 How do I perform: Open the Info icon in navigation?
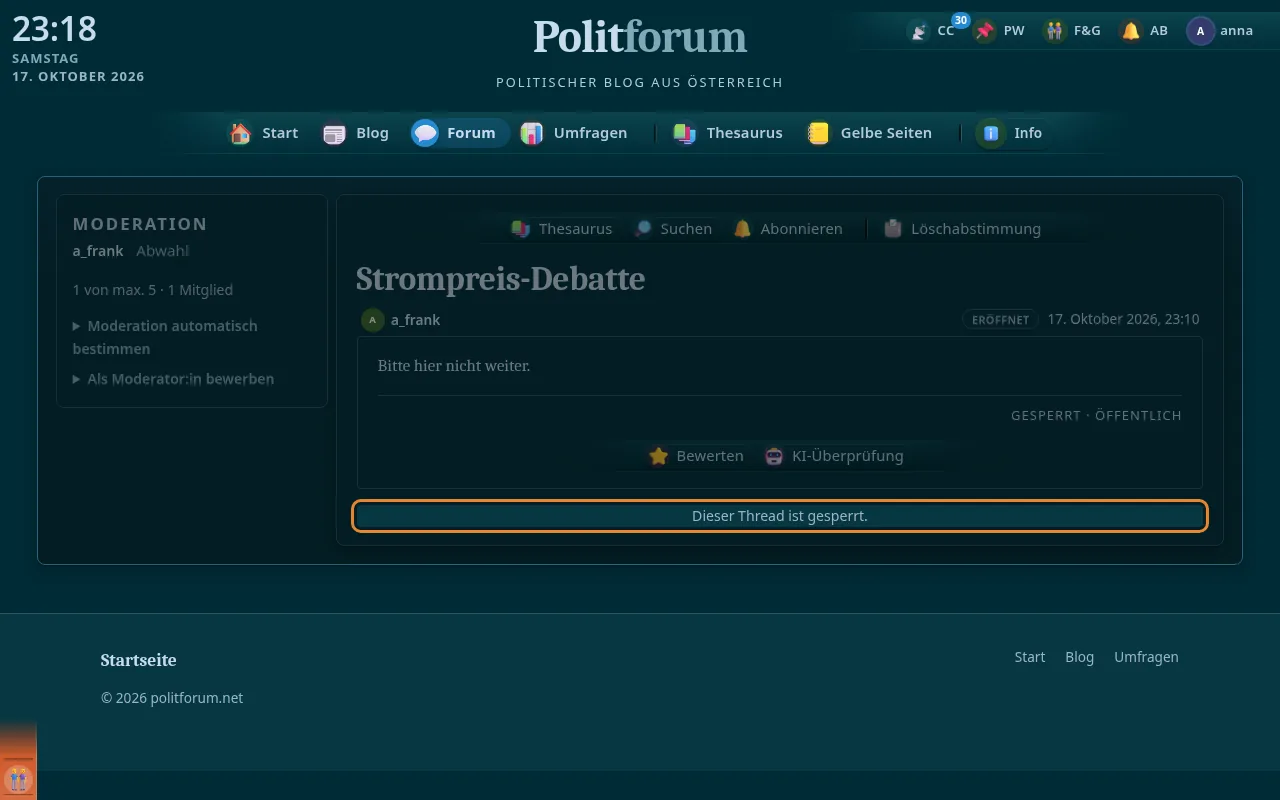click(x=991, y=133)
